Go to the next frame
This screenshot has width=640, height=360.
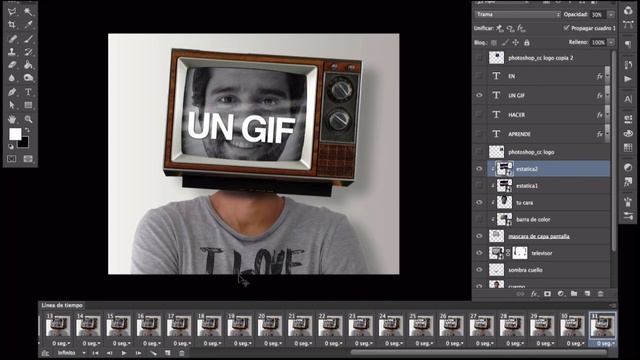pos(138,353)
